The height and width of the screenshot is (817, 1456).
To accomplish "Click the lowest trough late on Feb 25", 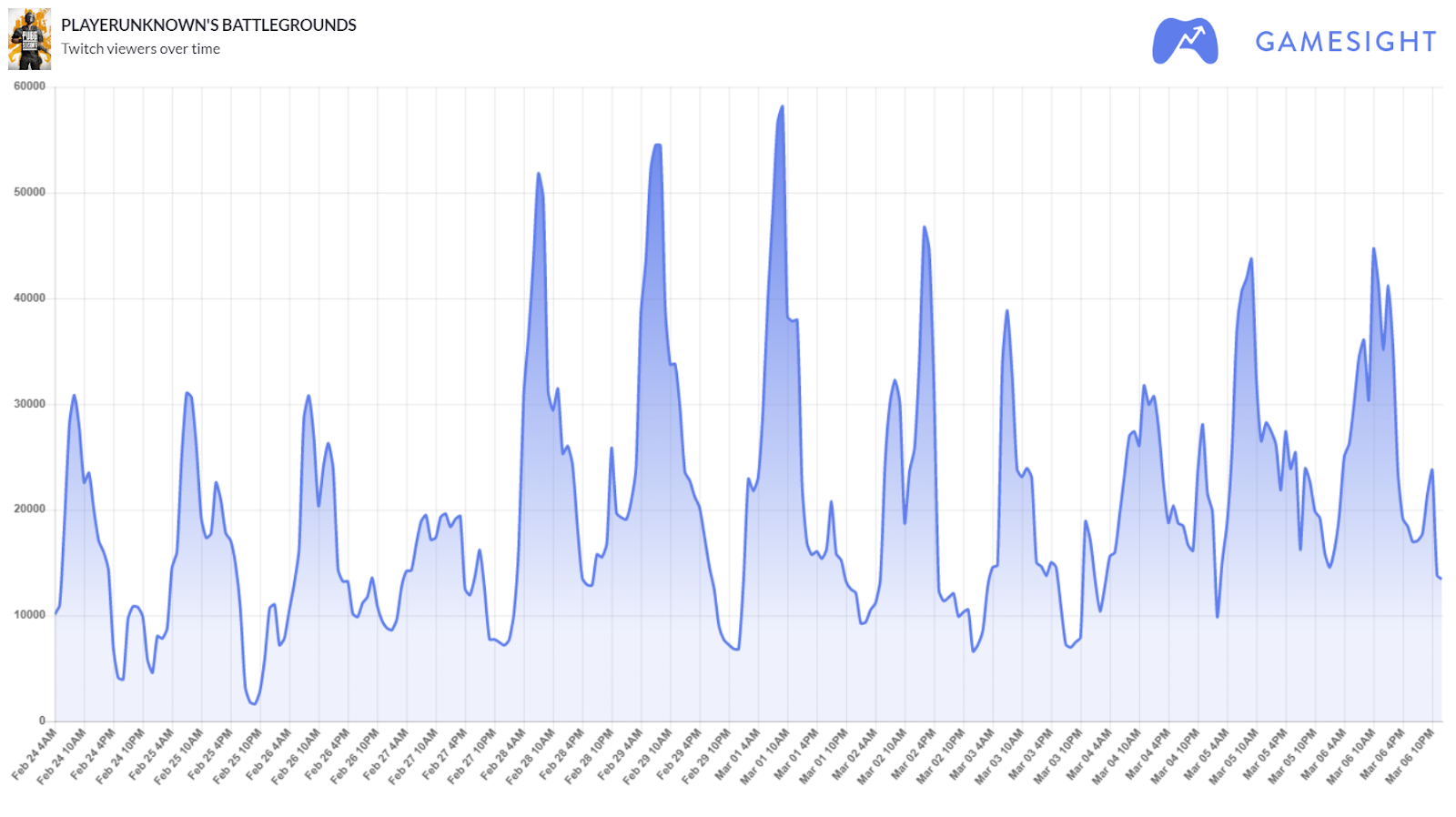I will 253,702.
